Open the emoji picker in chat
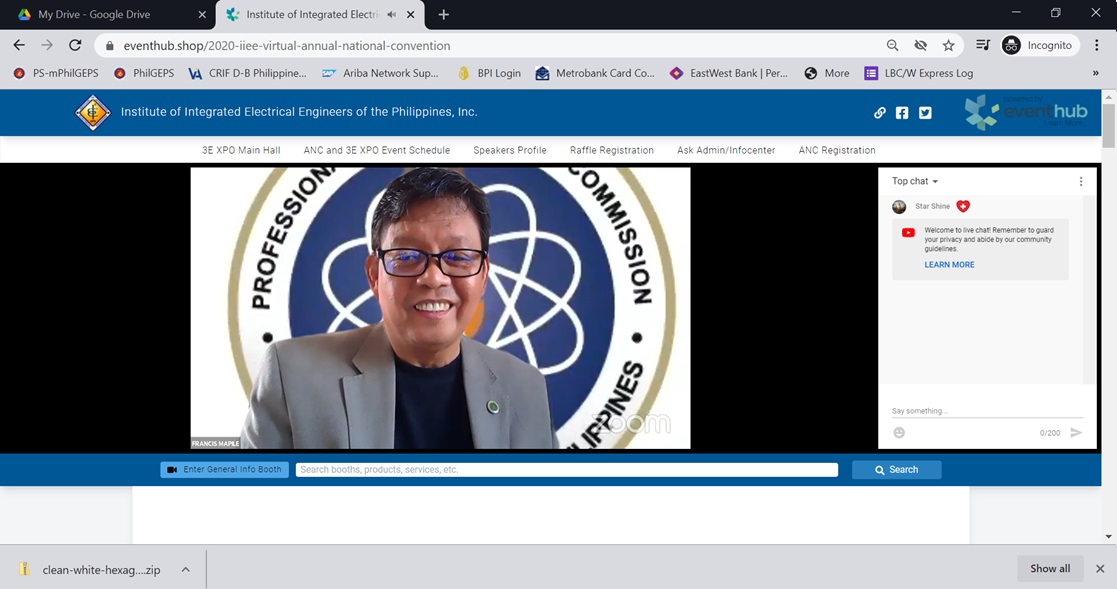Image resolution: width=1117 pixels, height=589 pixels. (899, 433)
